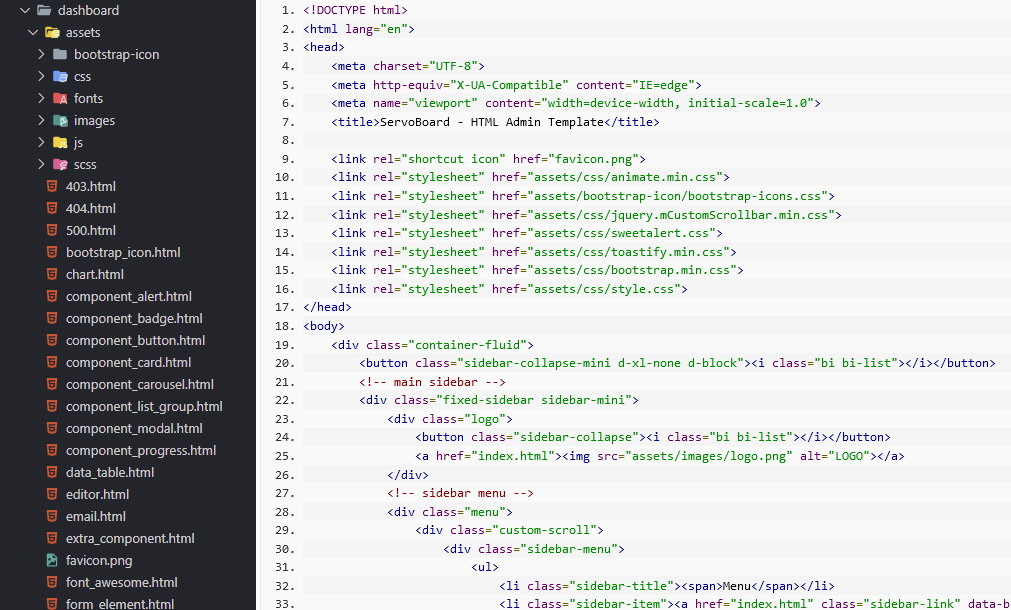The image size is (1011, 610).
Task: Click the dashboard folder icon
Action: [44, 10]
